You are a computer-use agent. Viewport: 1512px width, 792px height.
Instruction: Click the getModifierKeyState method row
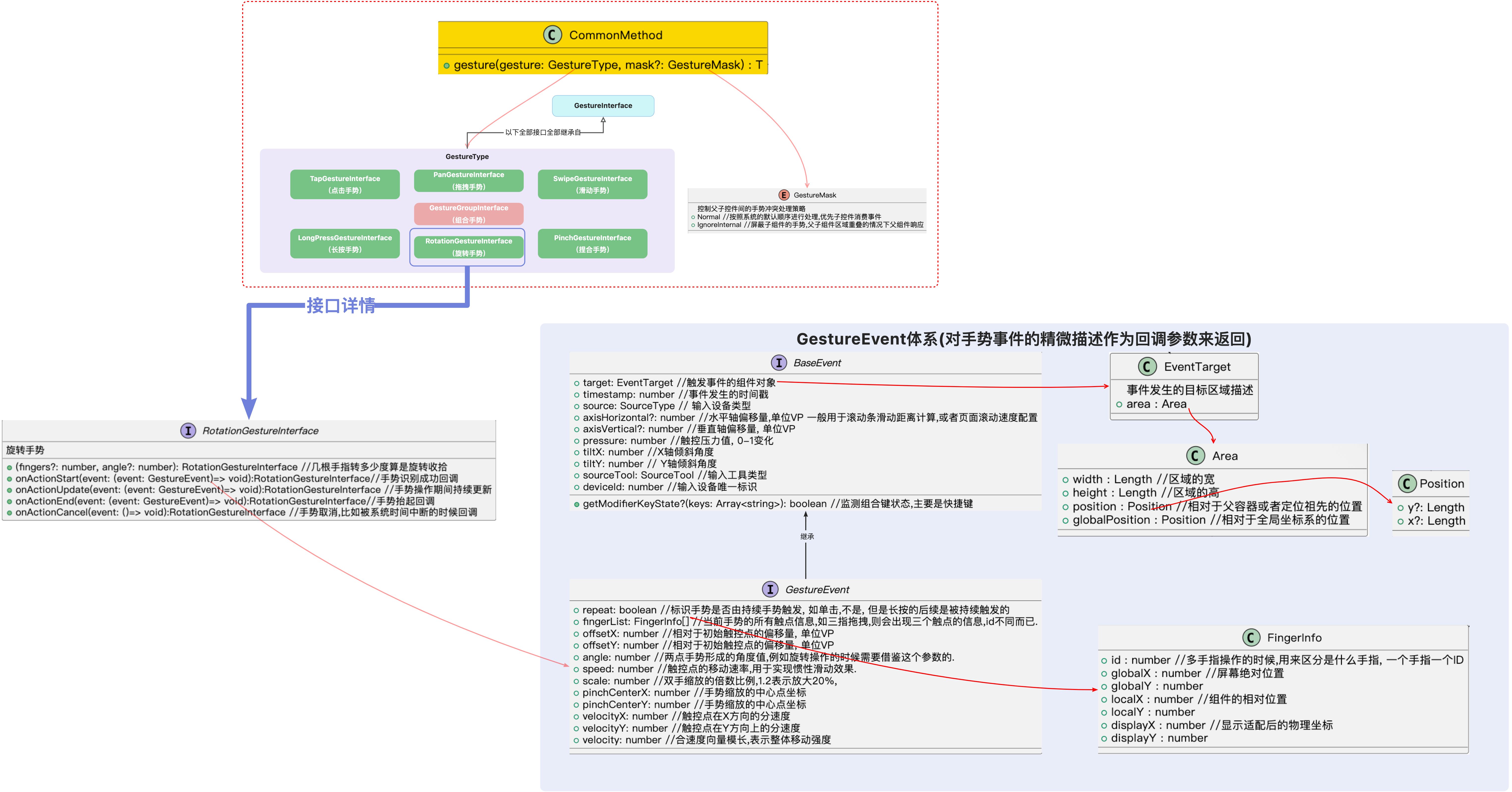[x=773, y=503]
